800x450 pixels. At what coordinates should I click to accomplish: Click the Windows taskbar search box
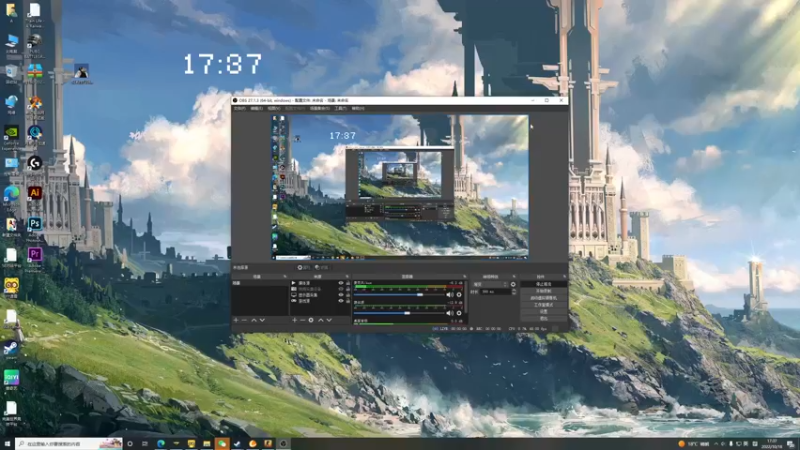(69, 444)
